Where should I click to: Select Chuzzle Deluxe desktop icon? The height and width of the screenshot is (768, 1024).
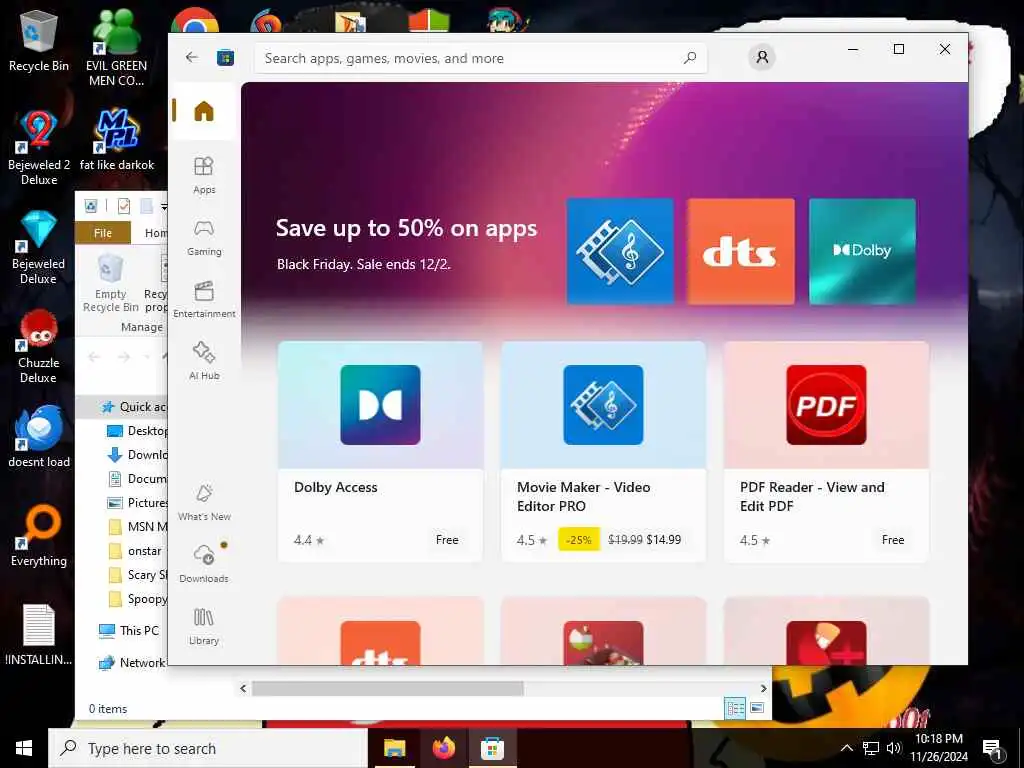[x=39, y=346]
